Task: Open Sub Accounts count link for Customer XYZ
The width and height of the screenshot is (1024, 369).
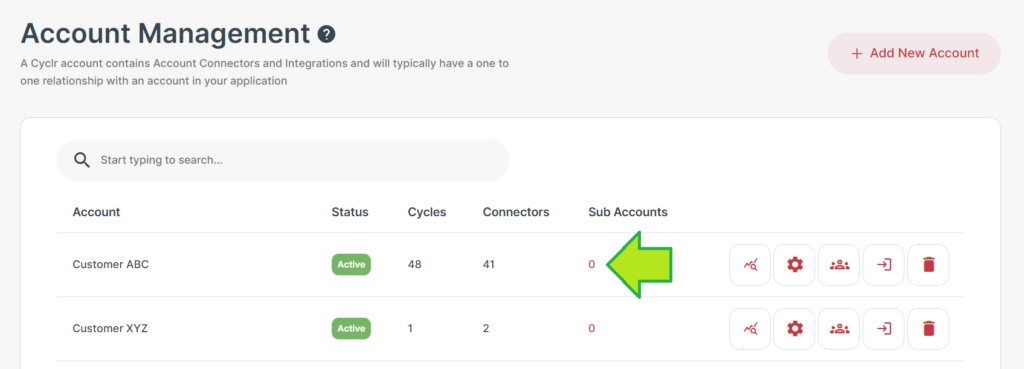Action: (592, 329)
